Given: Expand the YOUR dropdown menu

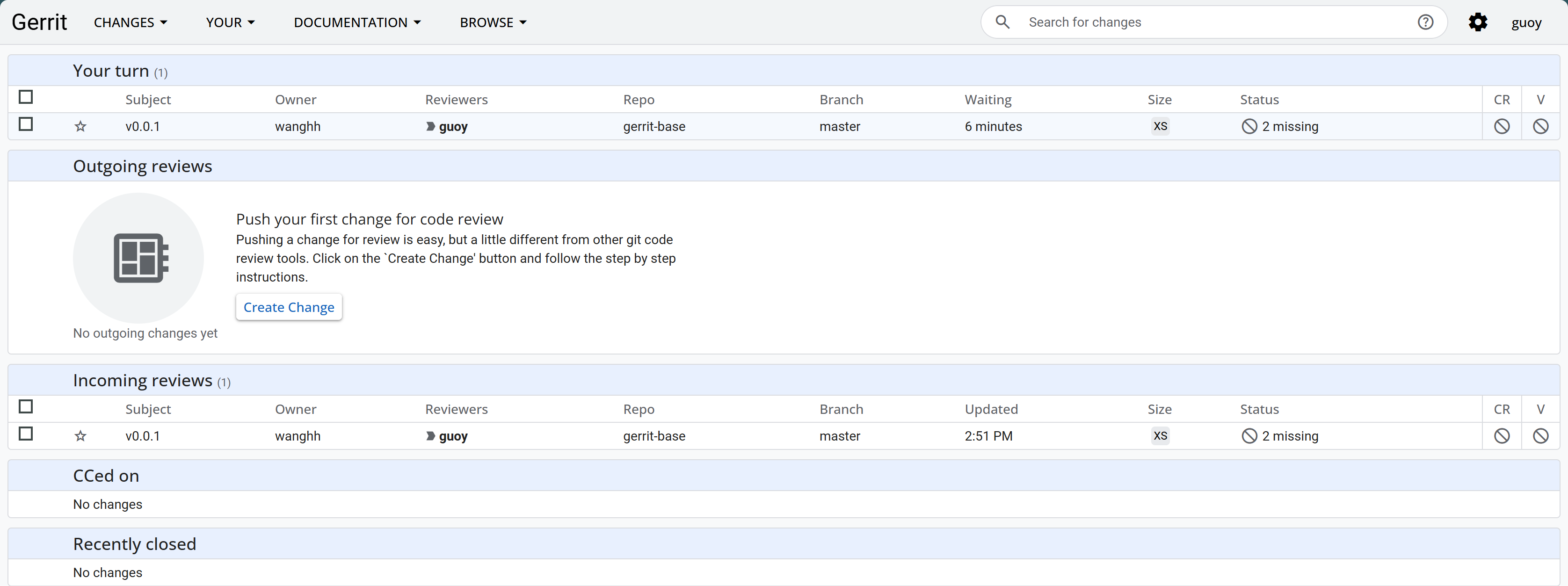Looking at the screenshot, I should (230, 22).
